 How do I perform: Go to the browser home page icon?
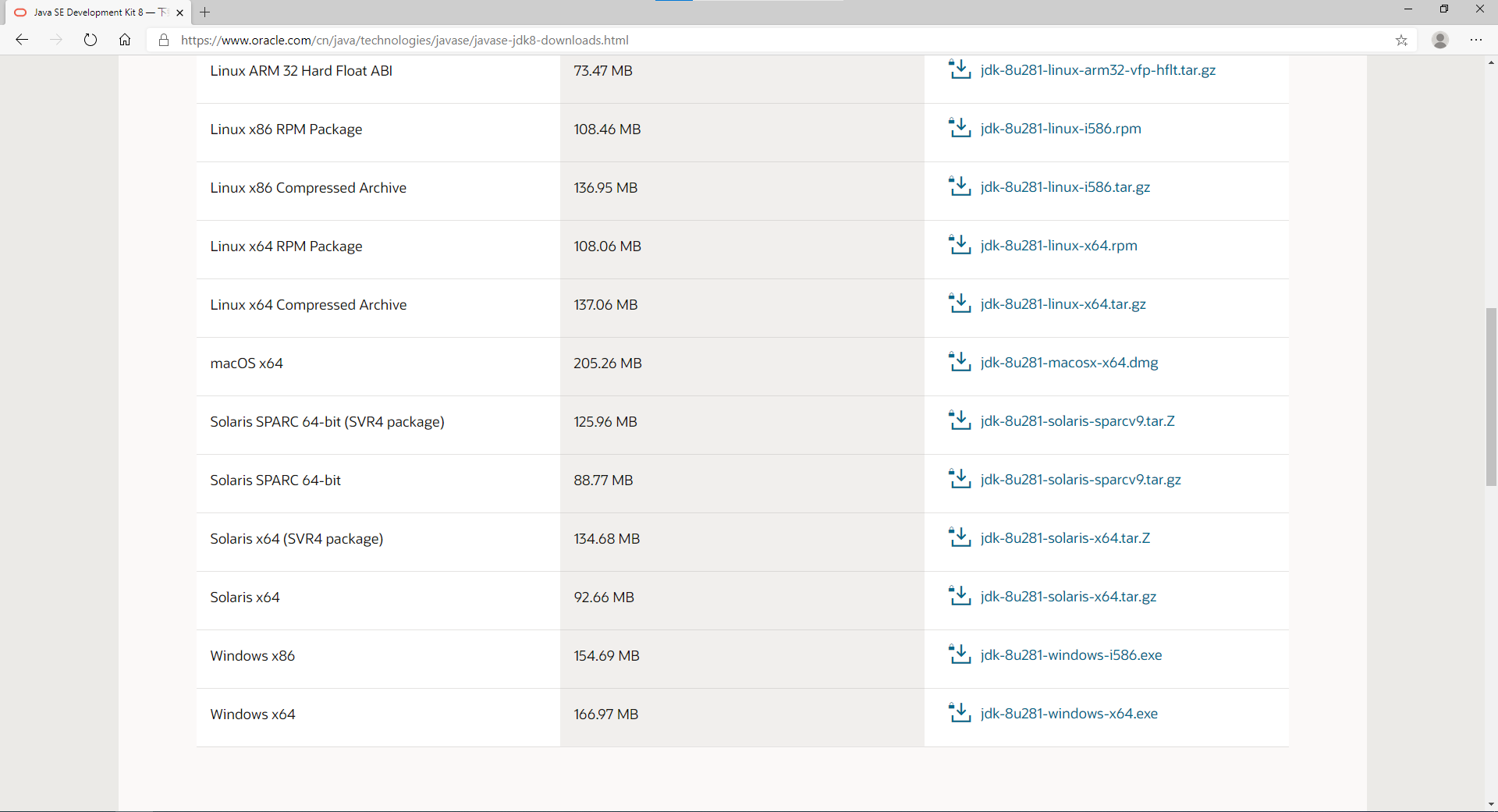125,40
